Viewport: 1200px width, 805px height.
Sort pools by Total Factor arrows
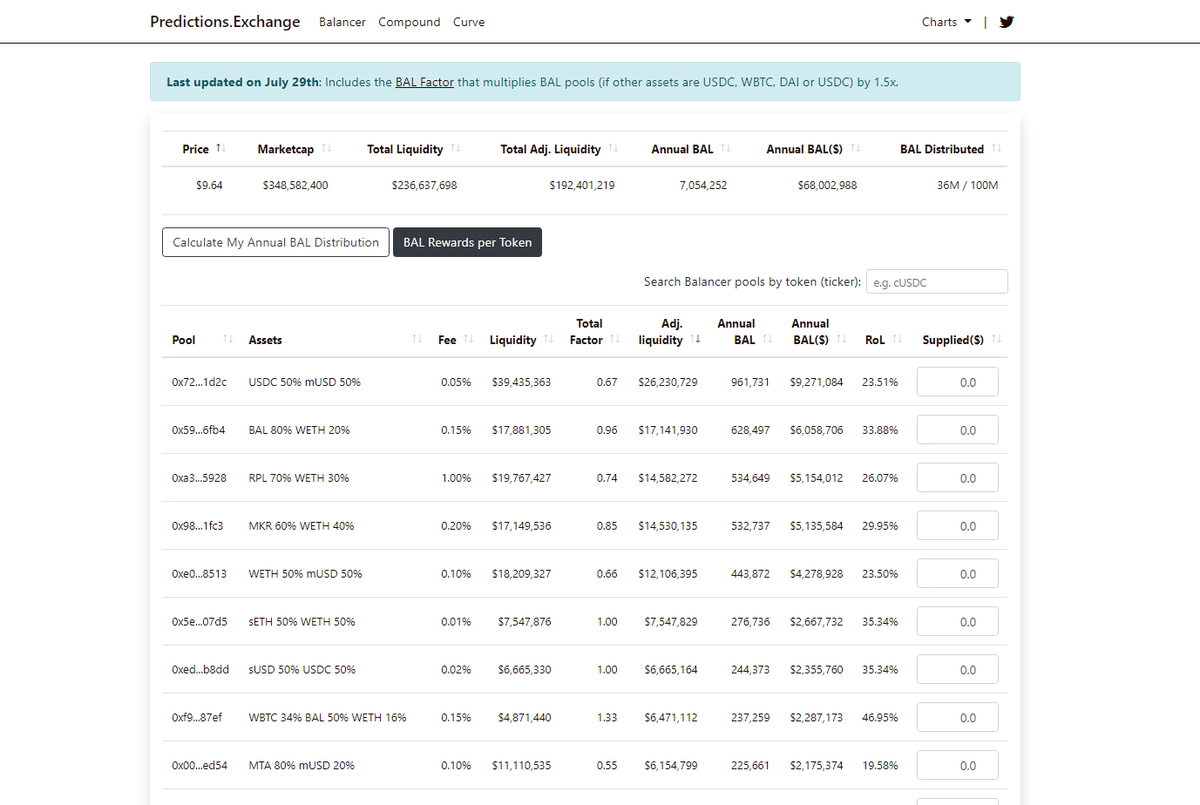(614, 340)
